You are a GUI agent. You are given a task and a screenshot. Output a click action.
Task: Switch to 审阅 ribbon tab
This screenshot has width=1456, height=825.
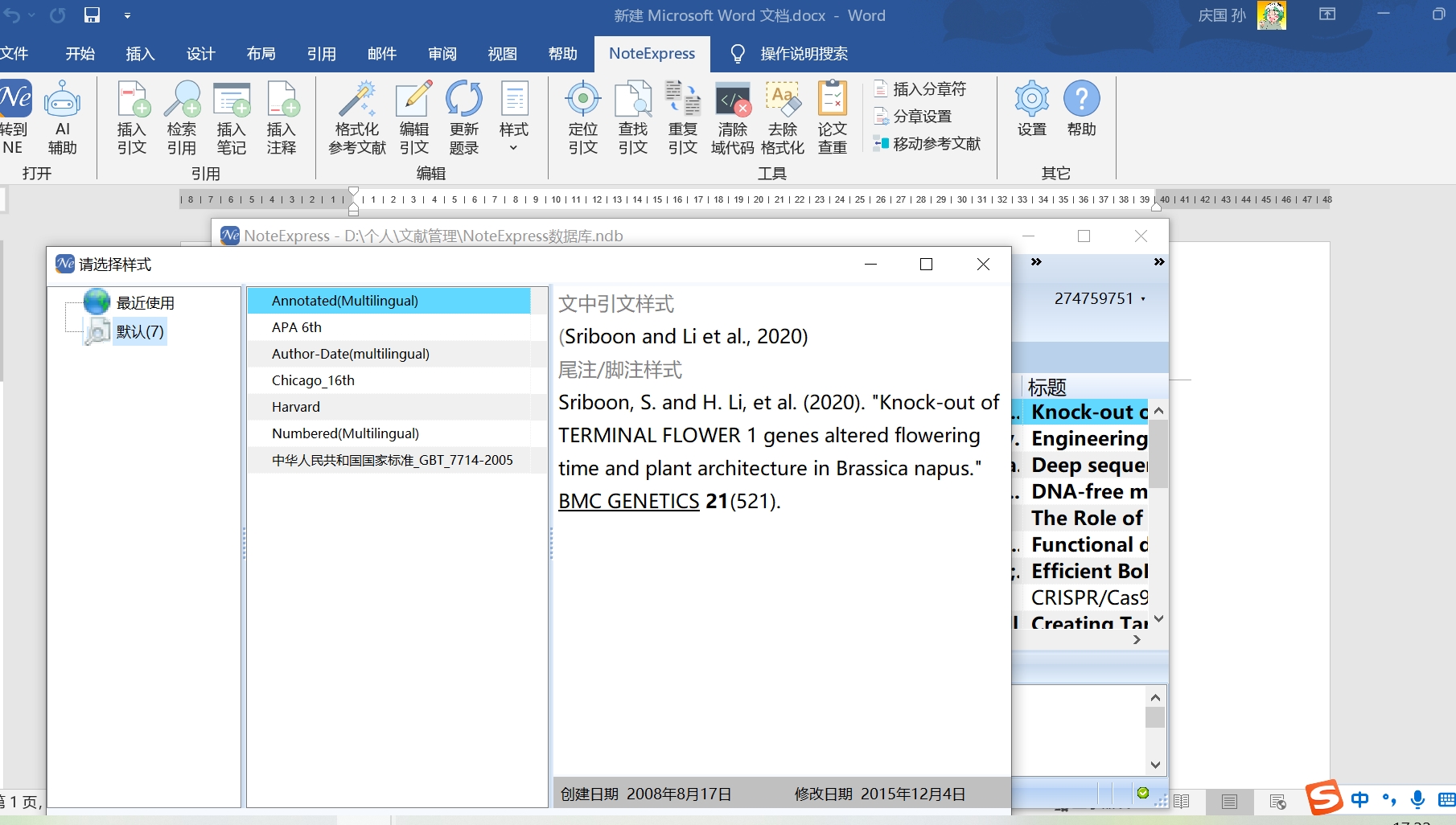(x=442, y=54)
